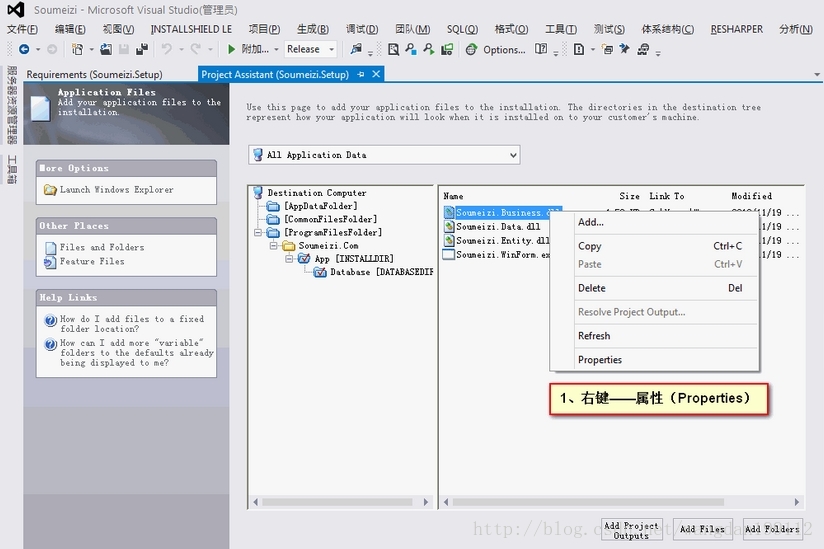Open the New Project dropdown arrow
This screenshot has width=824, height=549.
[91, 50]
